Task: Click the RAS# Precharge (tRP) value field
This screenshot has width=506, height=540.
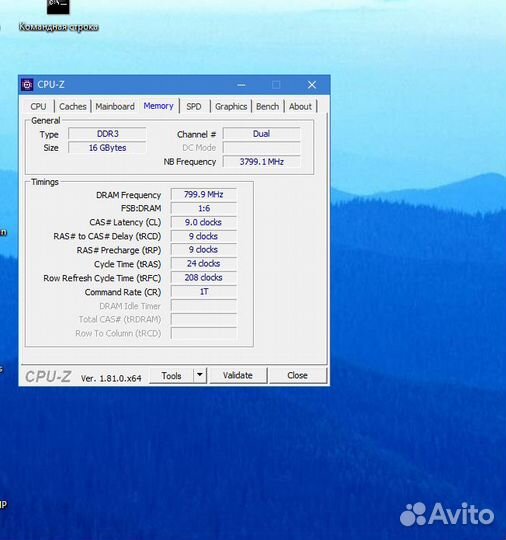Action: point(204,250)
